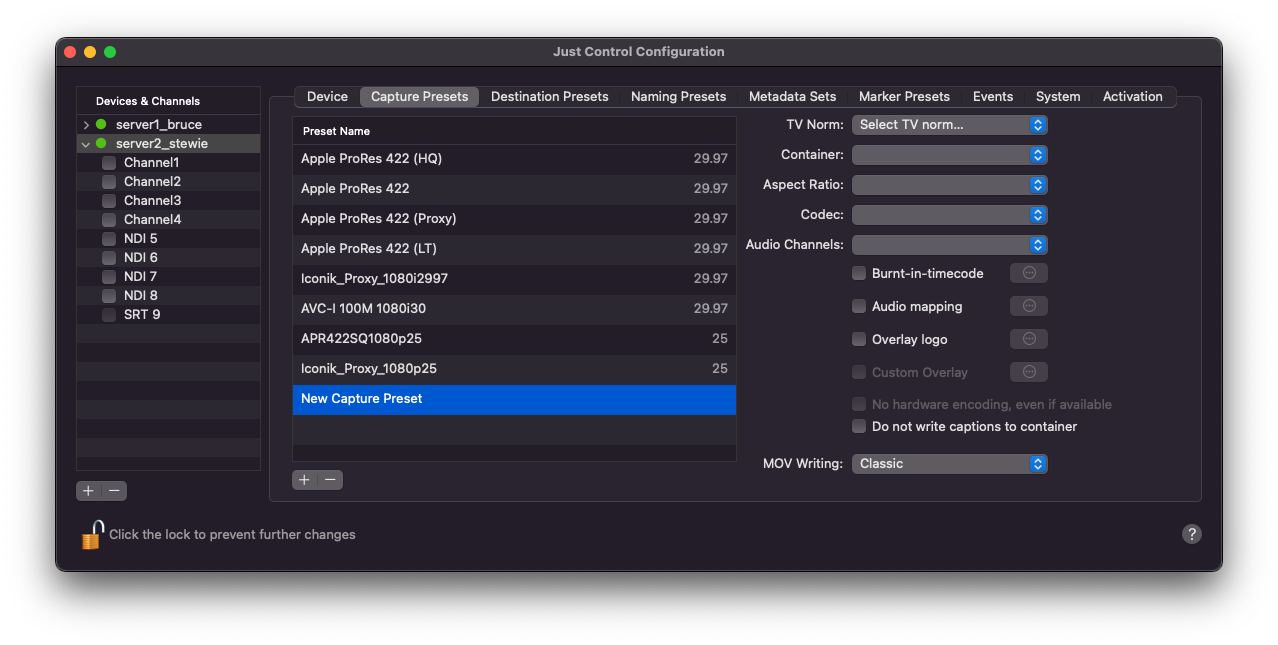Check Do not write captions to container
This screenshot has width=1278, height=645.
click(x=859, y=426)
